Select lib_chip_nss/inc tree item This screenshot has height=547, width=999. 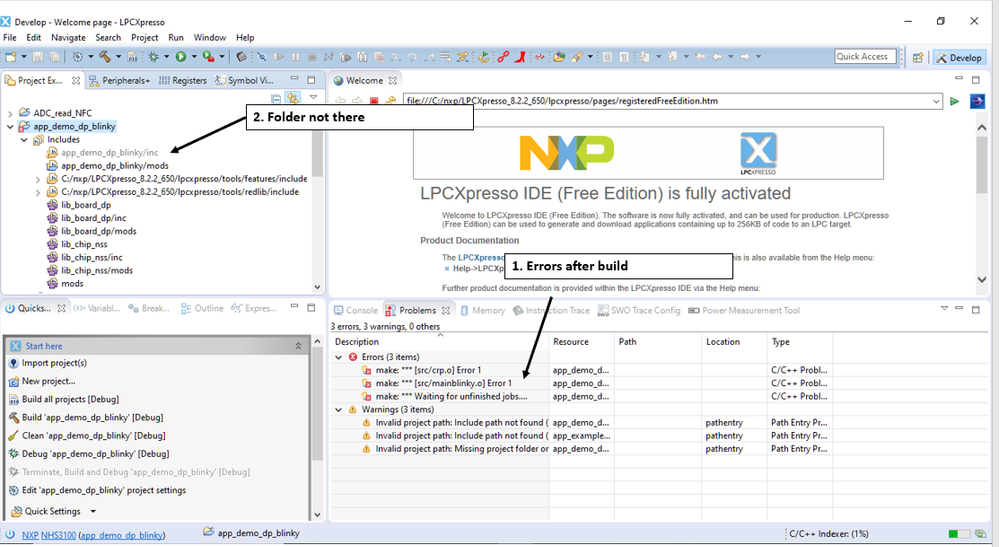click(92, 258)
